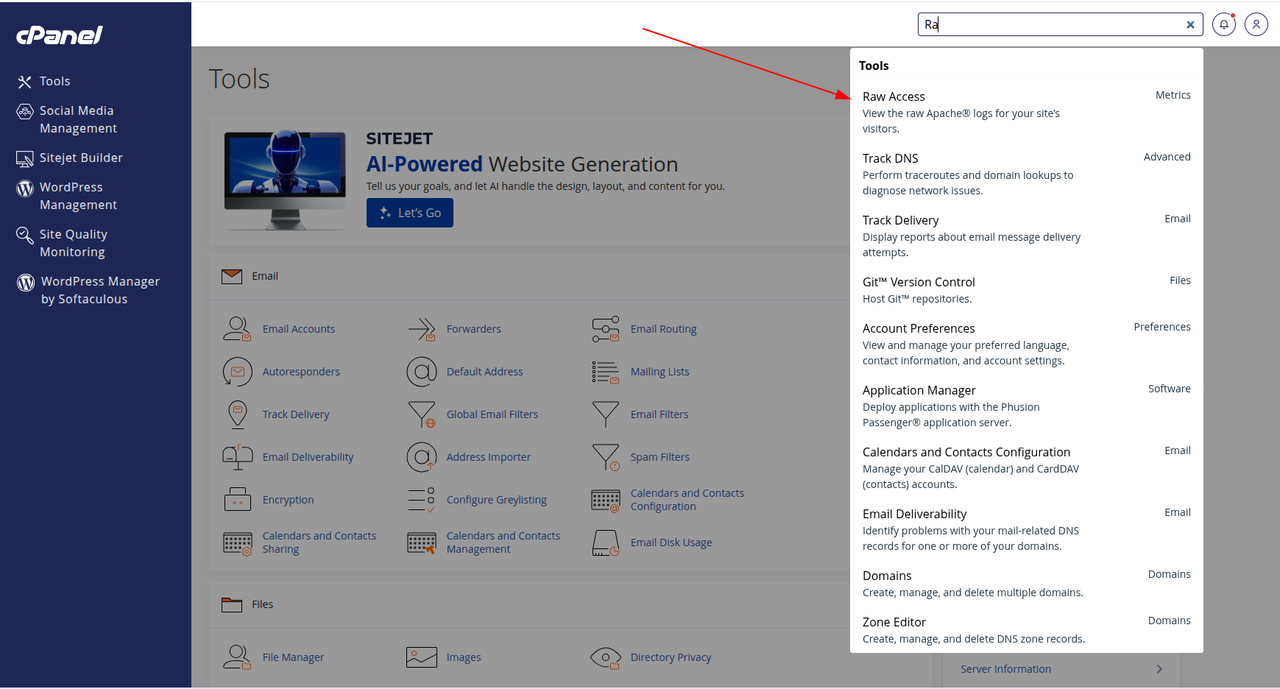Viewport: 1280px width, 689px height.
Task: Click the Advanced category label
Action: [1167, 157]
